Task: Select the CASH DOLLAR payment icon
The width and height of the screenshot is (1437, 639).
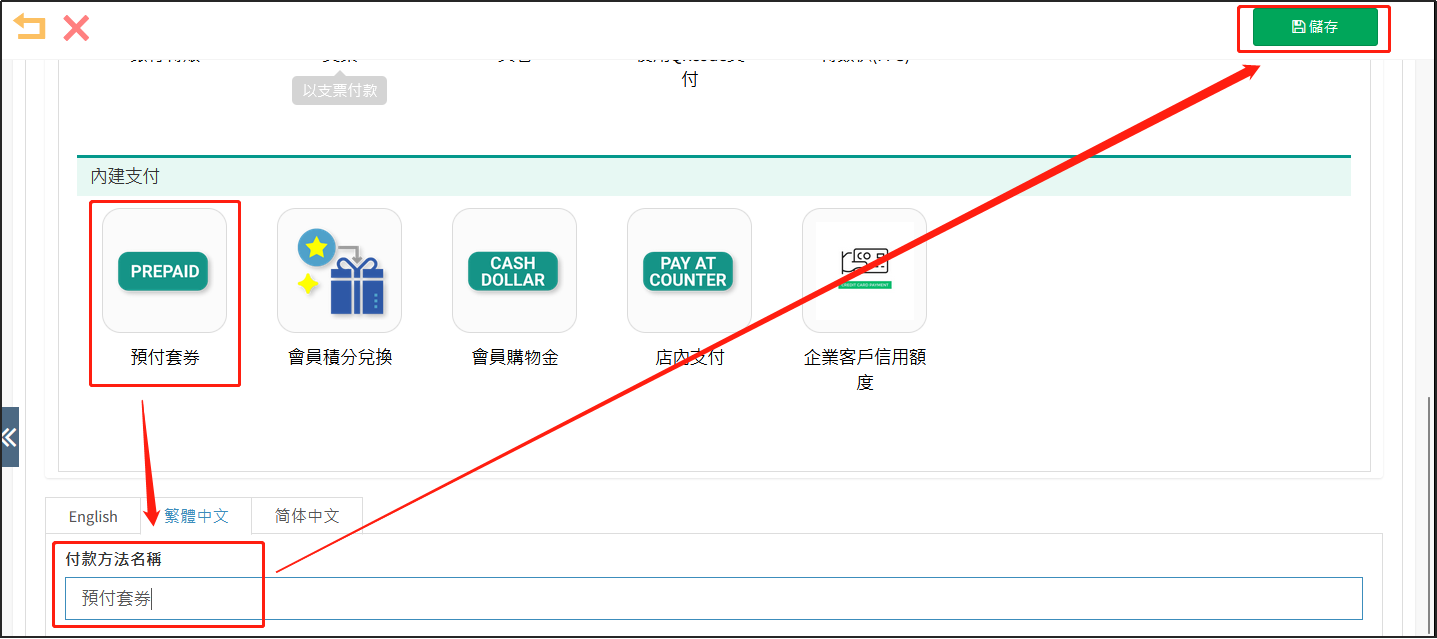Action: click(514, 271)
